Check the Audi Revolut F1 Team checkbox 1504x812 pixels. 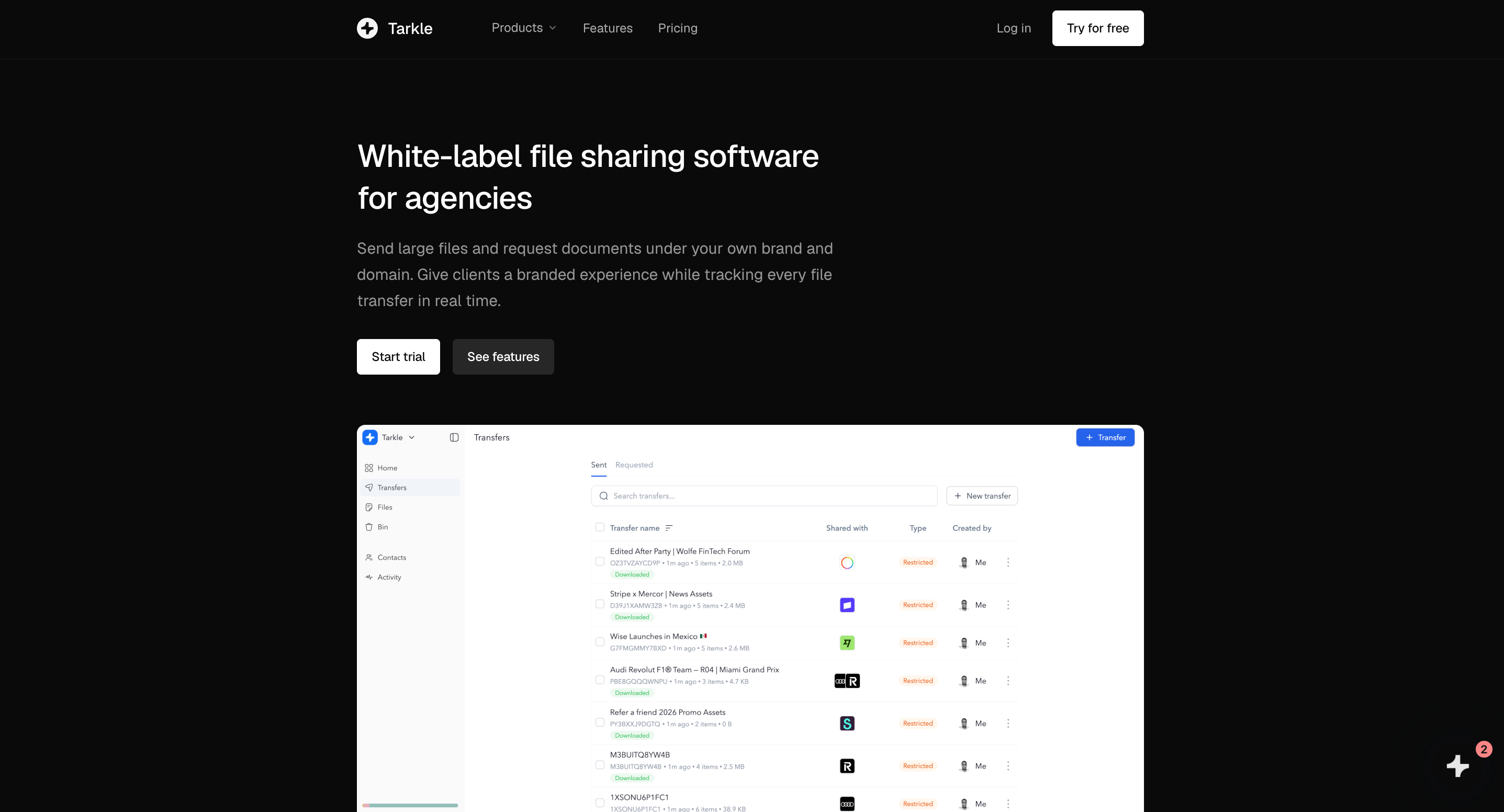tap(600, 680)
